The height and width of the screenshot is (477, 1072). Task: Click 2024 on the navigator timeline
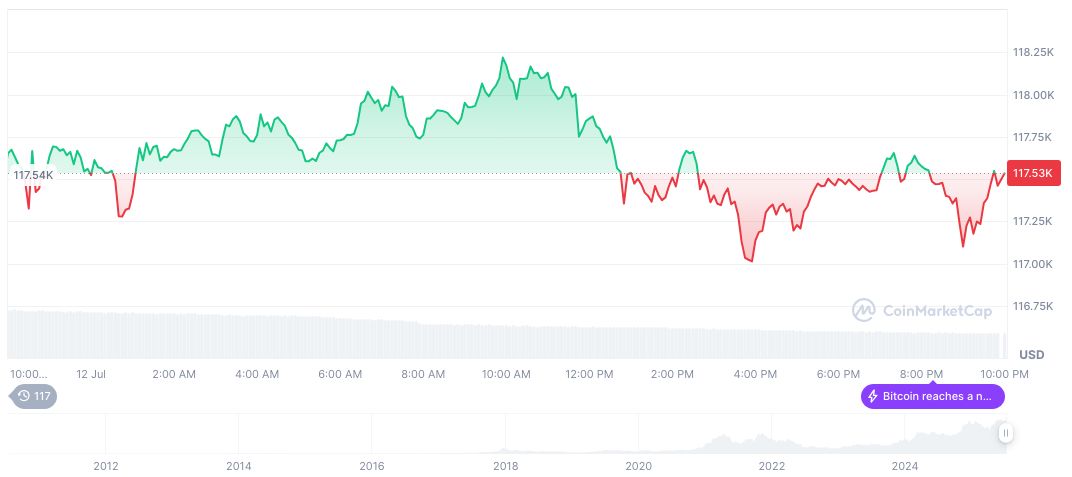(904, 466)
